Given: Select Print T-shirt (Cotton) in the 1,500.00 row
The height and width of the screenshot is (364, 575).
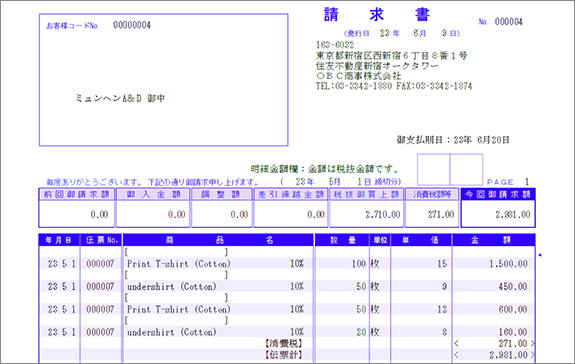Looking at the screenshot, I should [179, 264].
